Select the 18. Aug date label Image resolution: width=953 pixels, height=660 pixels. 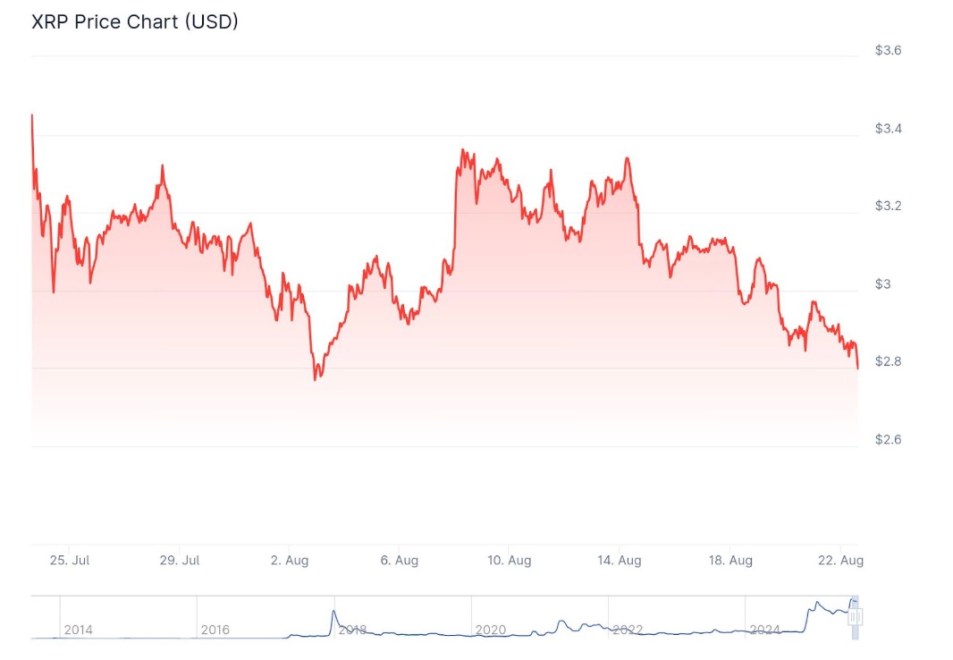tap(730, 560)
